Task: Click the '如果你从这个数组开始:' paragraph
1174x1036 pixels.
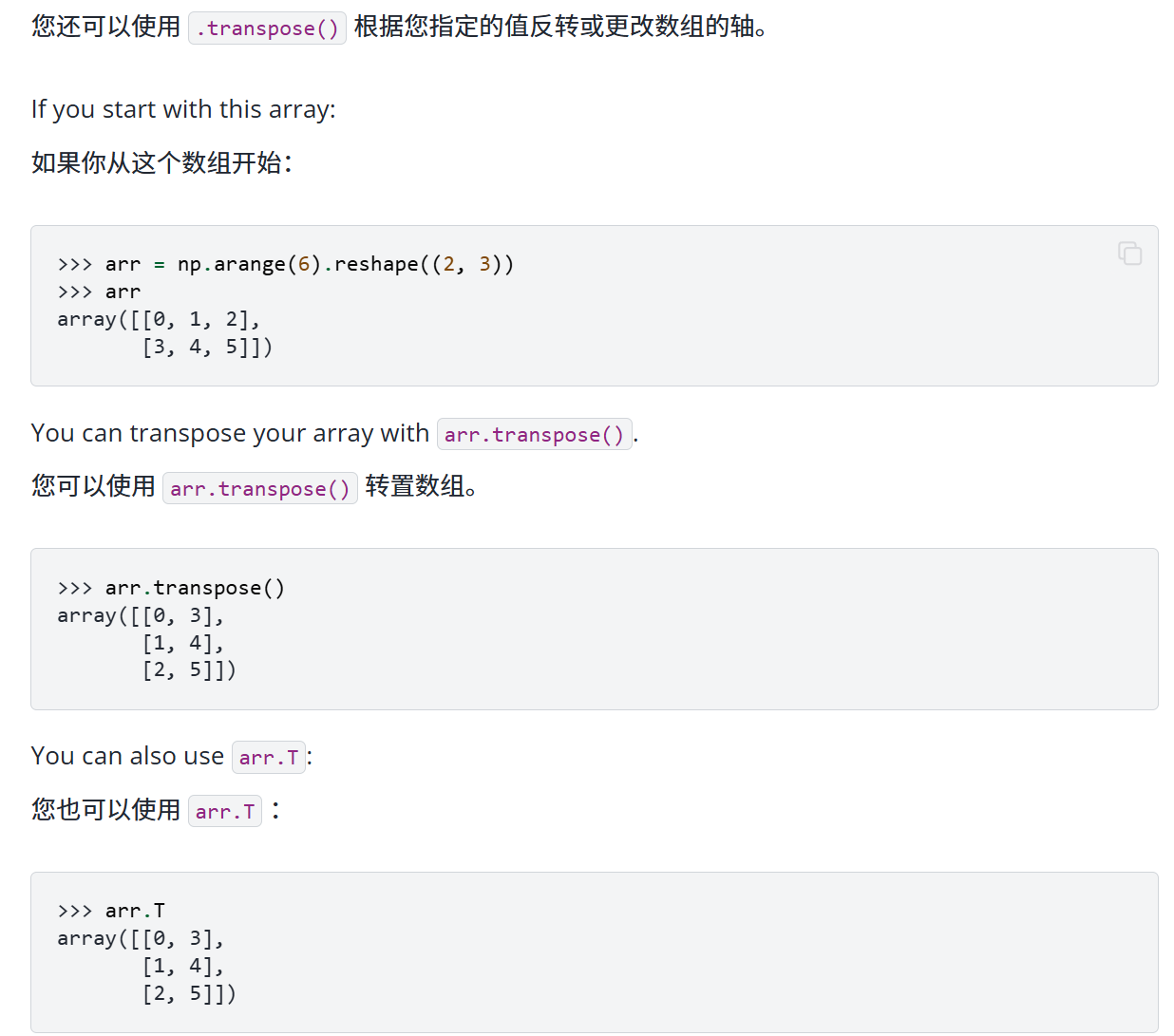Action: [162, 162]
